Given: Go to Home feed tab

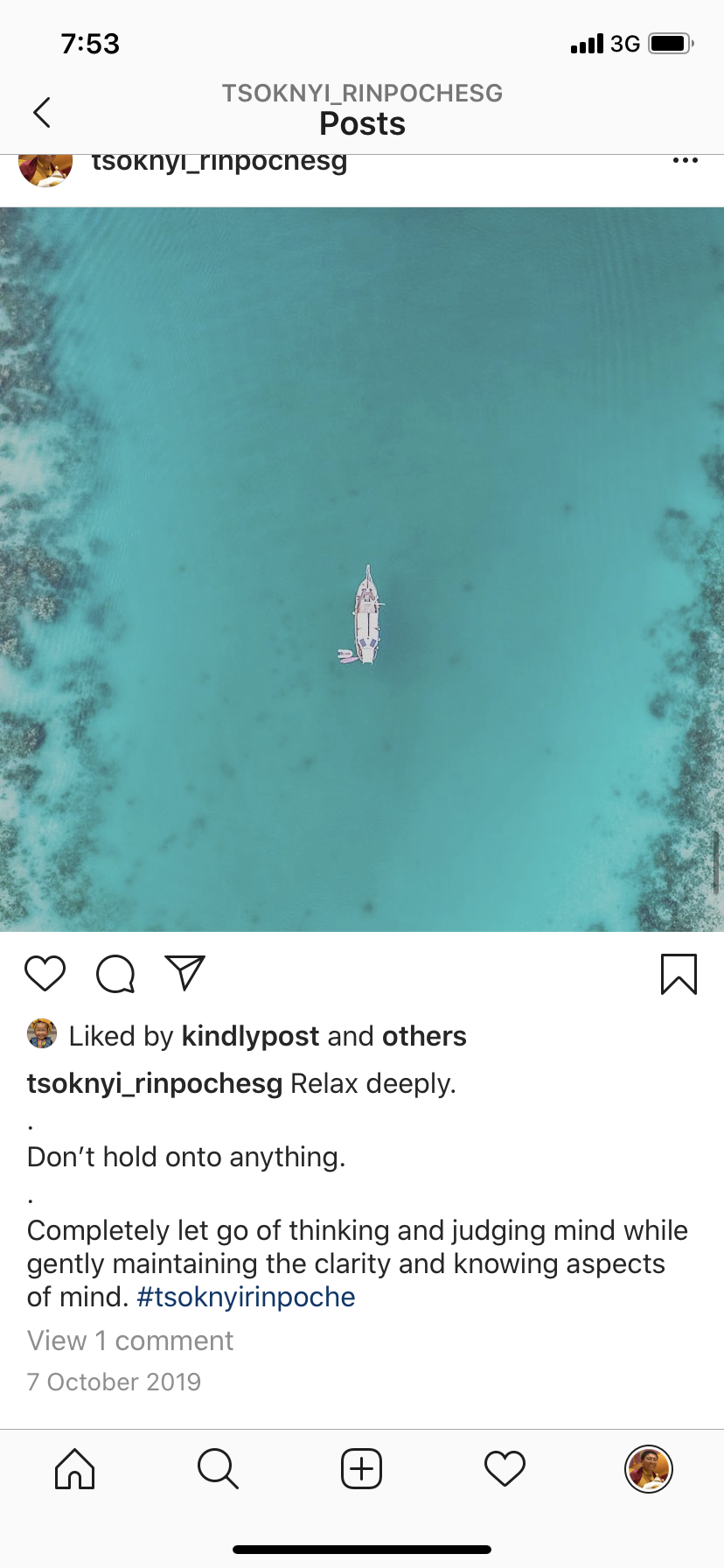Looking at the screenshot, I should (x=75, y=1468).
